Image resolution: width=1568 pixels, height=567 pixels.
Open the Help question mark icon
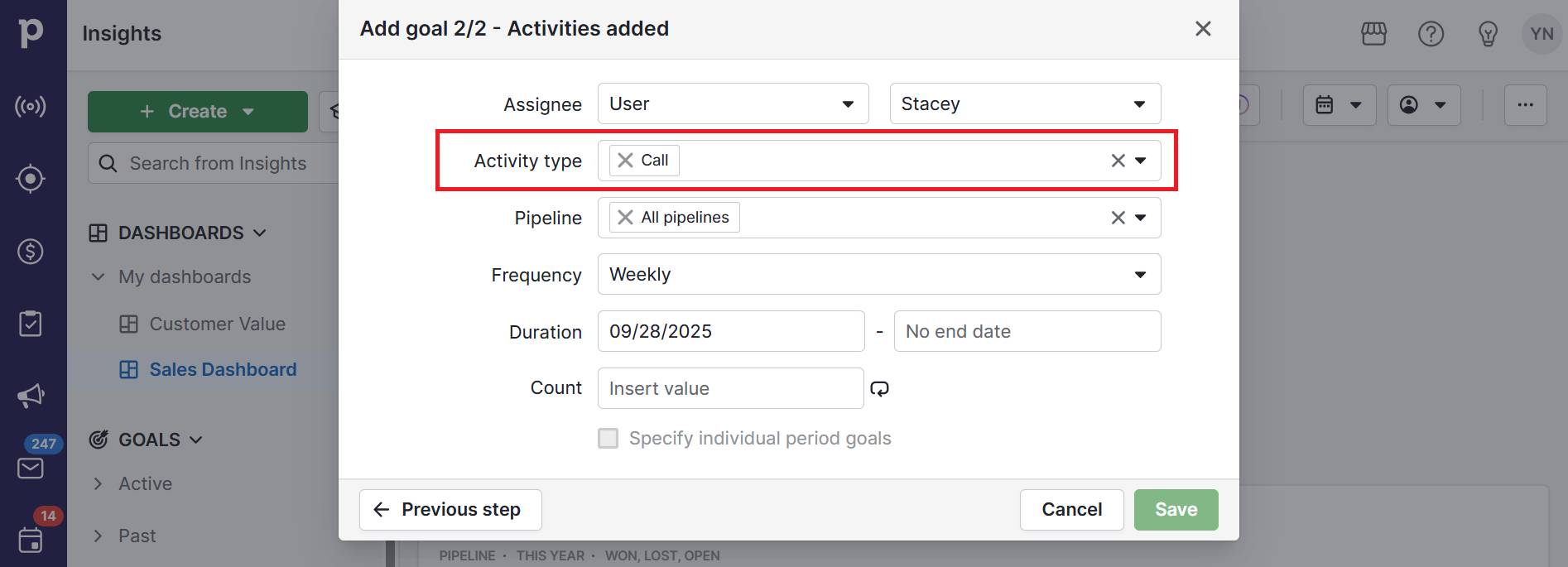point(1431,34)
